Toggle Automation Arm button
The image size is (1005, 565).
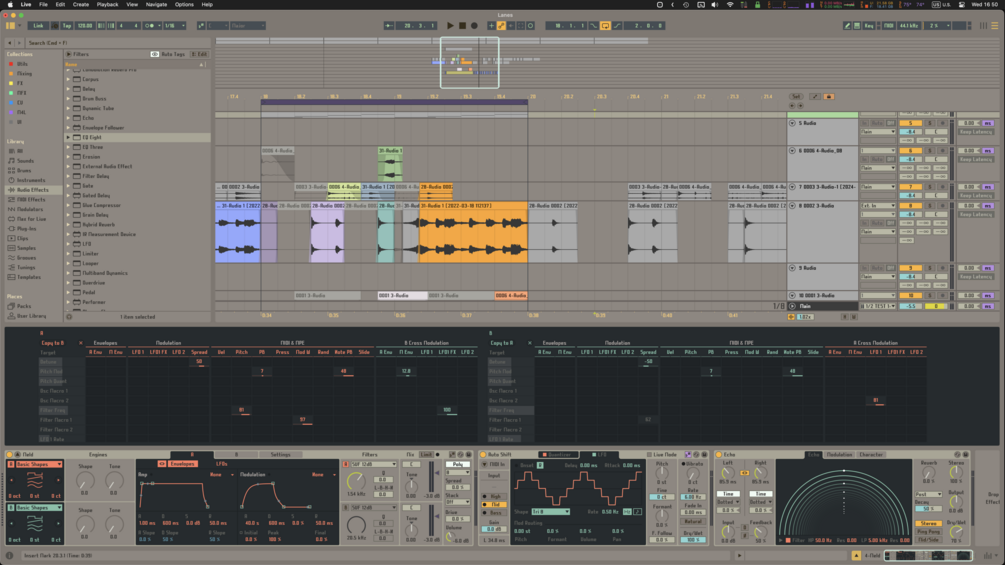(501, 26)
